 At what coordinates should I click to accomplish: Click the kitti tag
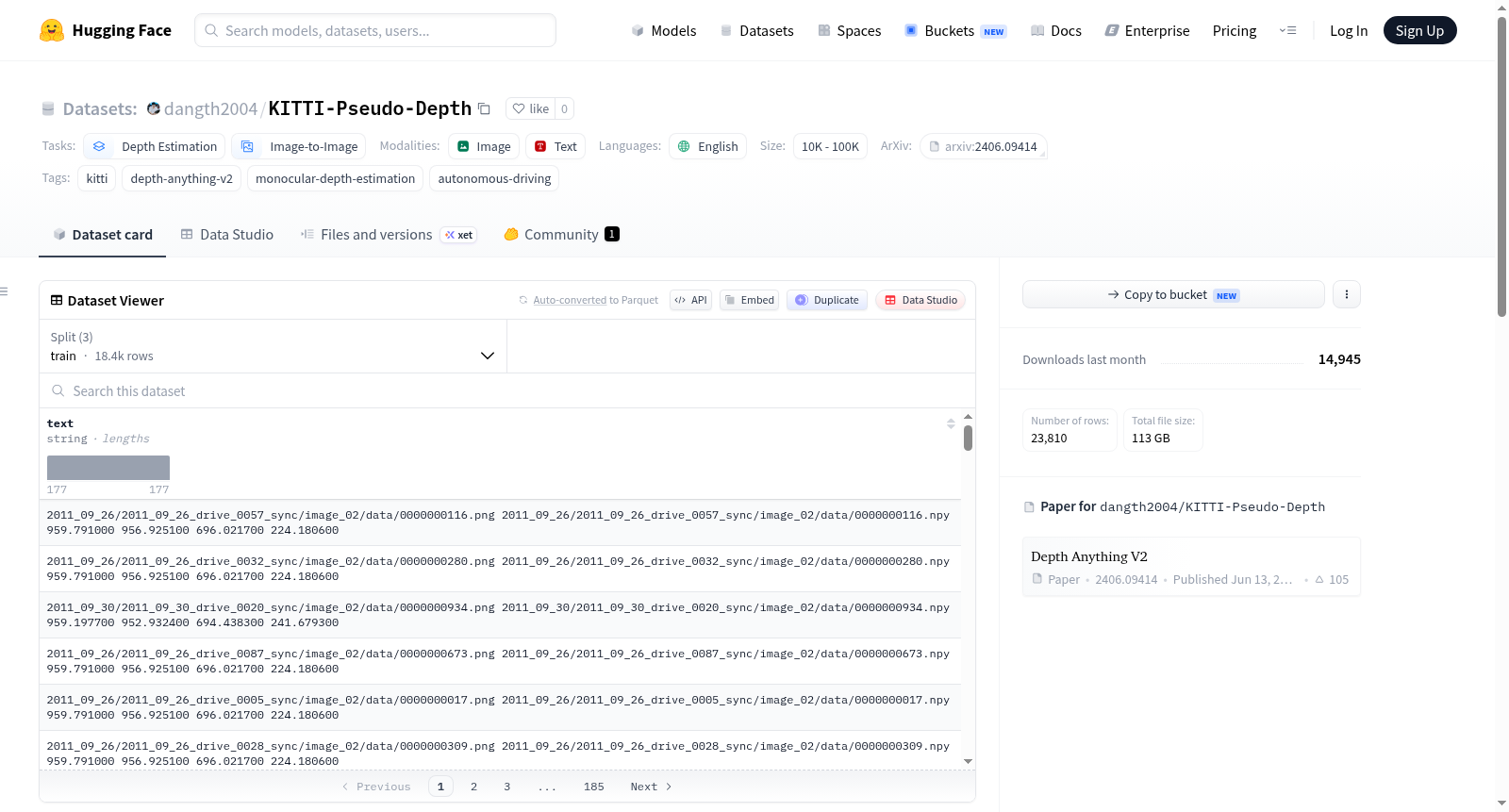pos(97,178)
